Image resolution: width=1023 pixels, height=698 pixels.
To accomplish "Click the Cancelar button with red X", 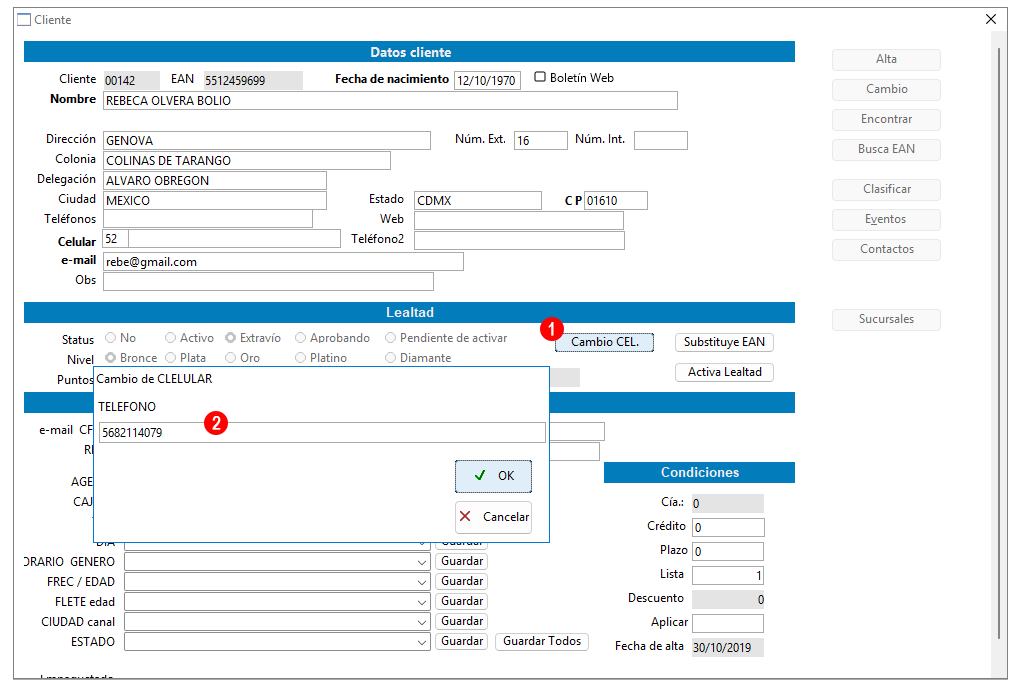I will click(x=493, y=517).
